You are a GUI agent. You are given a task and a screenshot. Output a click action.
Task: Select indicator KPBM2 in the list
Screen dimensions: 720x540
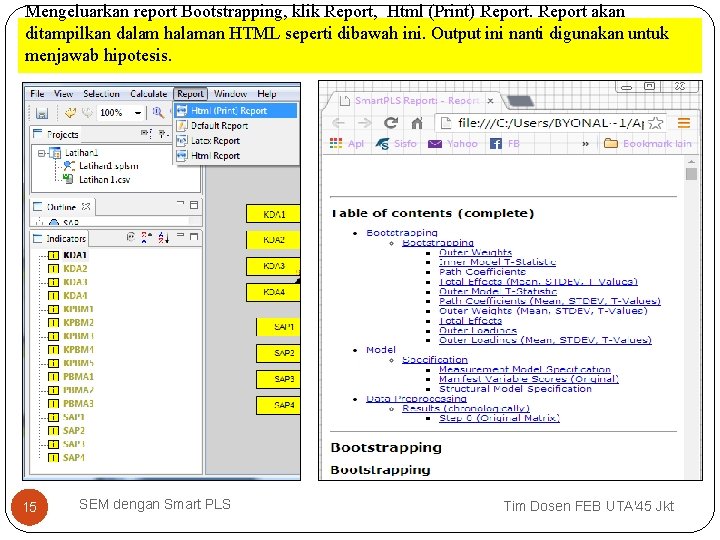[x=78, y=322]
